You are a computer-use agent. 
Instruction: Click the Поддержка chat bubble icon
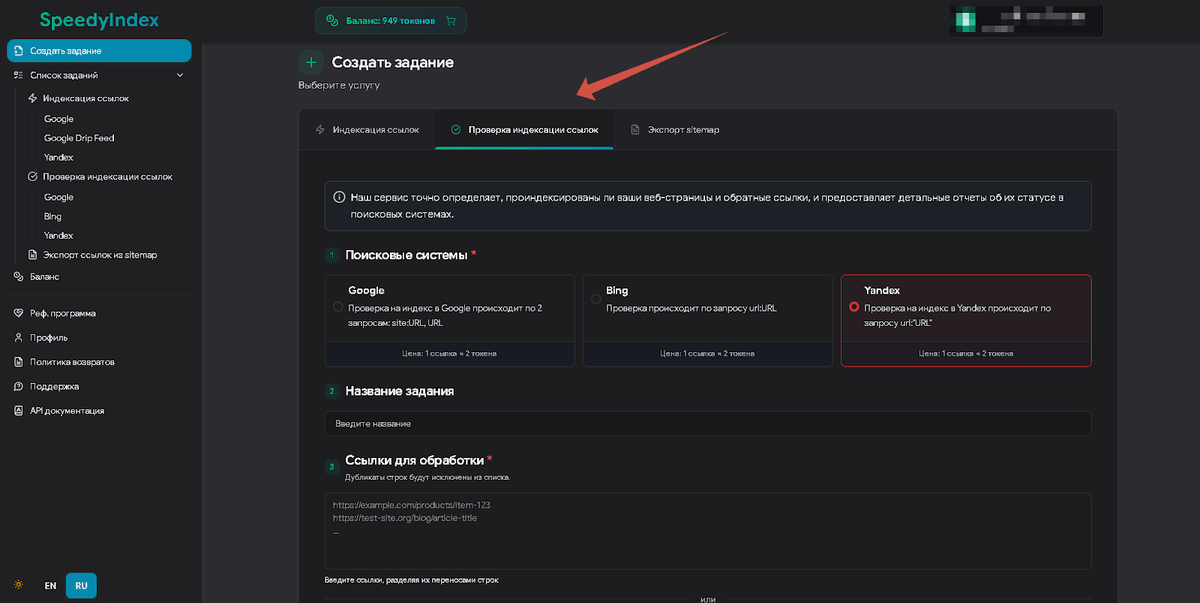coord(18,386)
